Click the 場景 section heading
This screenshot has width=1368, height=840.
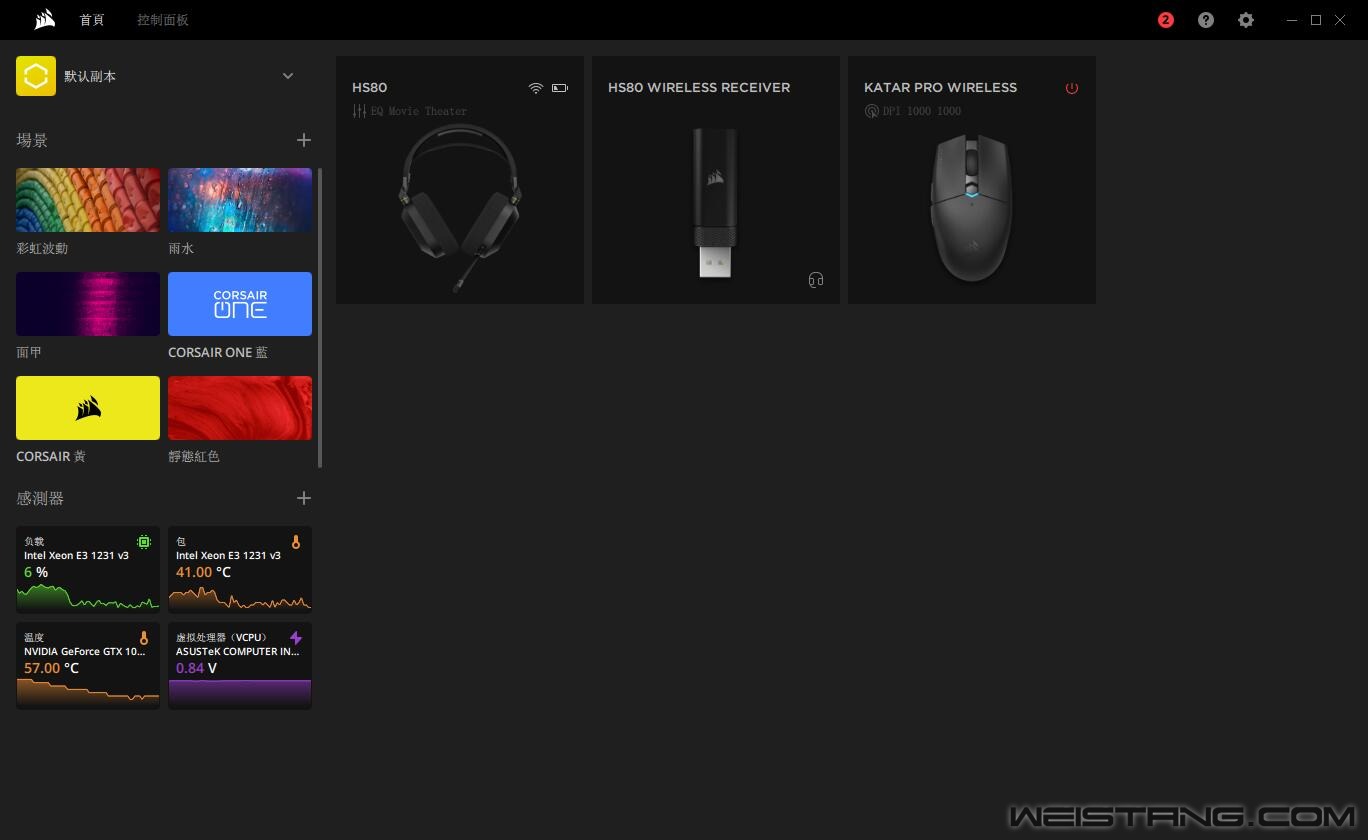(32, 140)
